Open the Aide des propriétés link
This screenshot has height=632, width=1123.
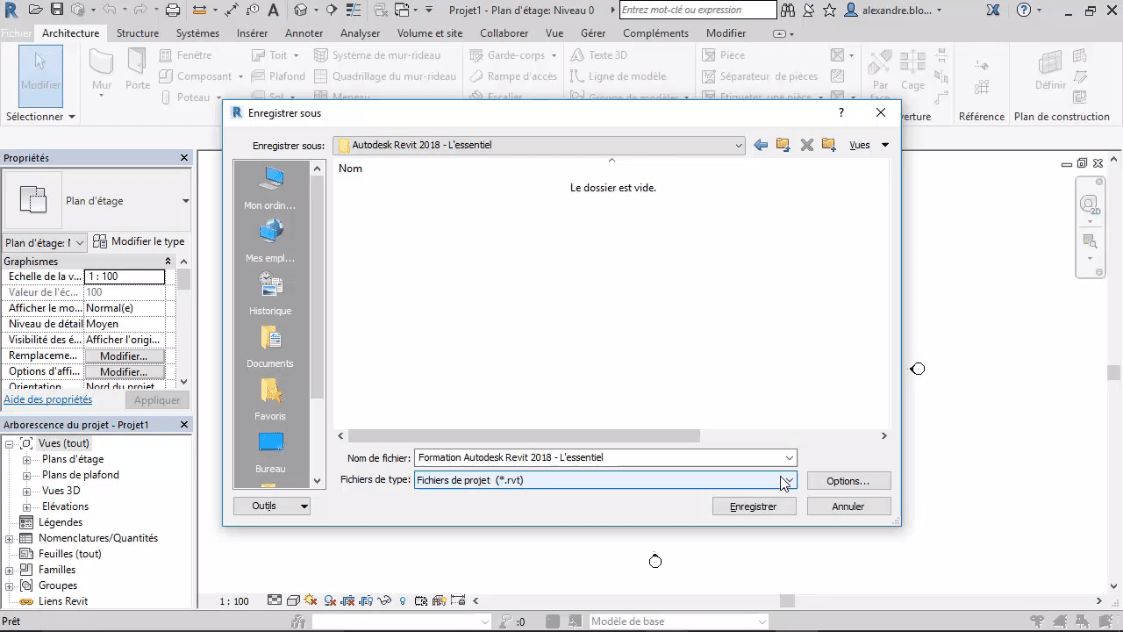point(48,400)
